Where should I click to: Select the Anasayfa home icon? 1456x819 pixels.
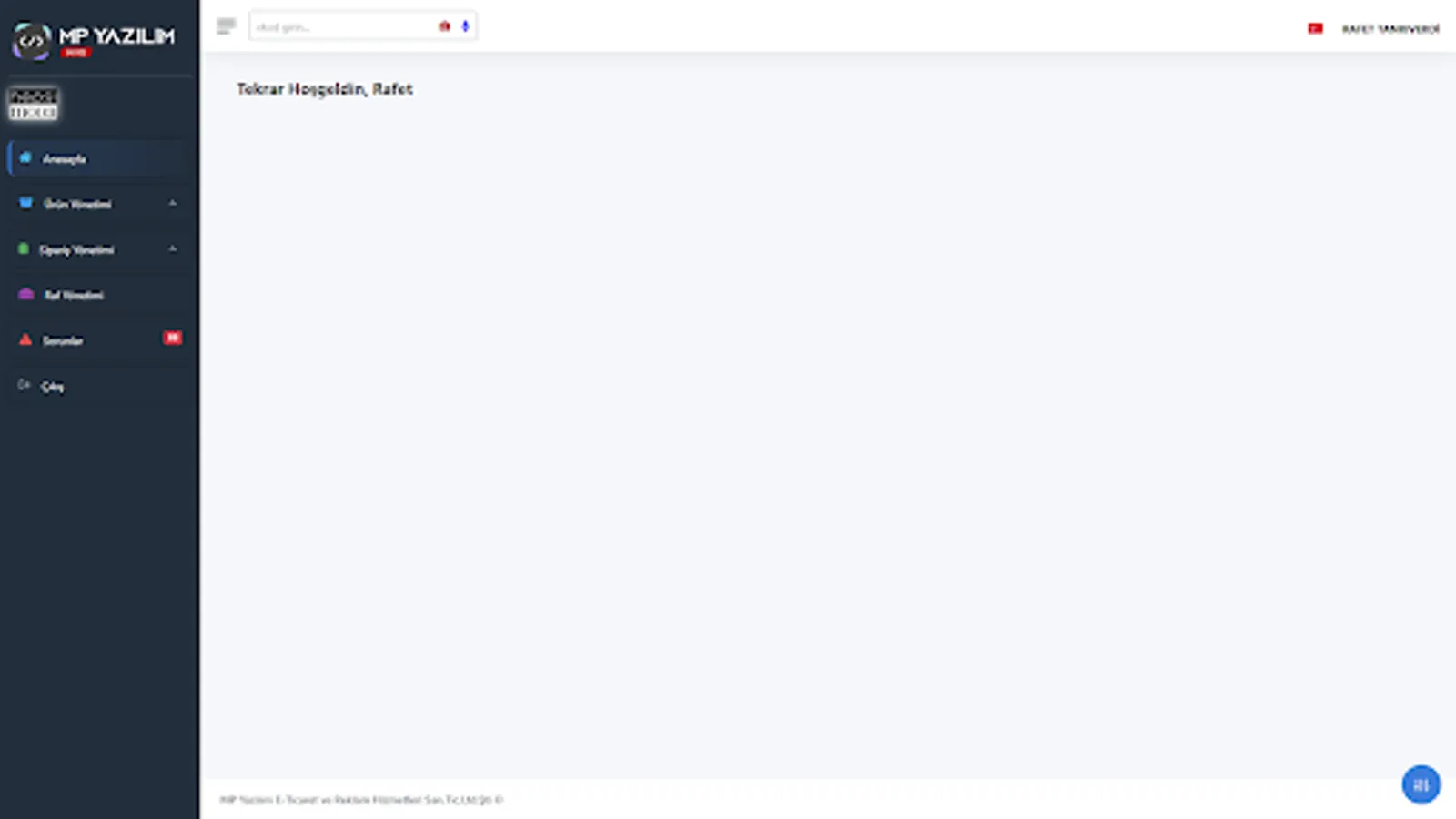(x=25, y=157)
